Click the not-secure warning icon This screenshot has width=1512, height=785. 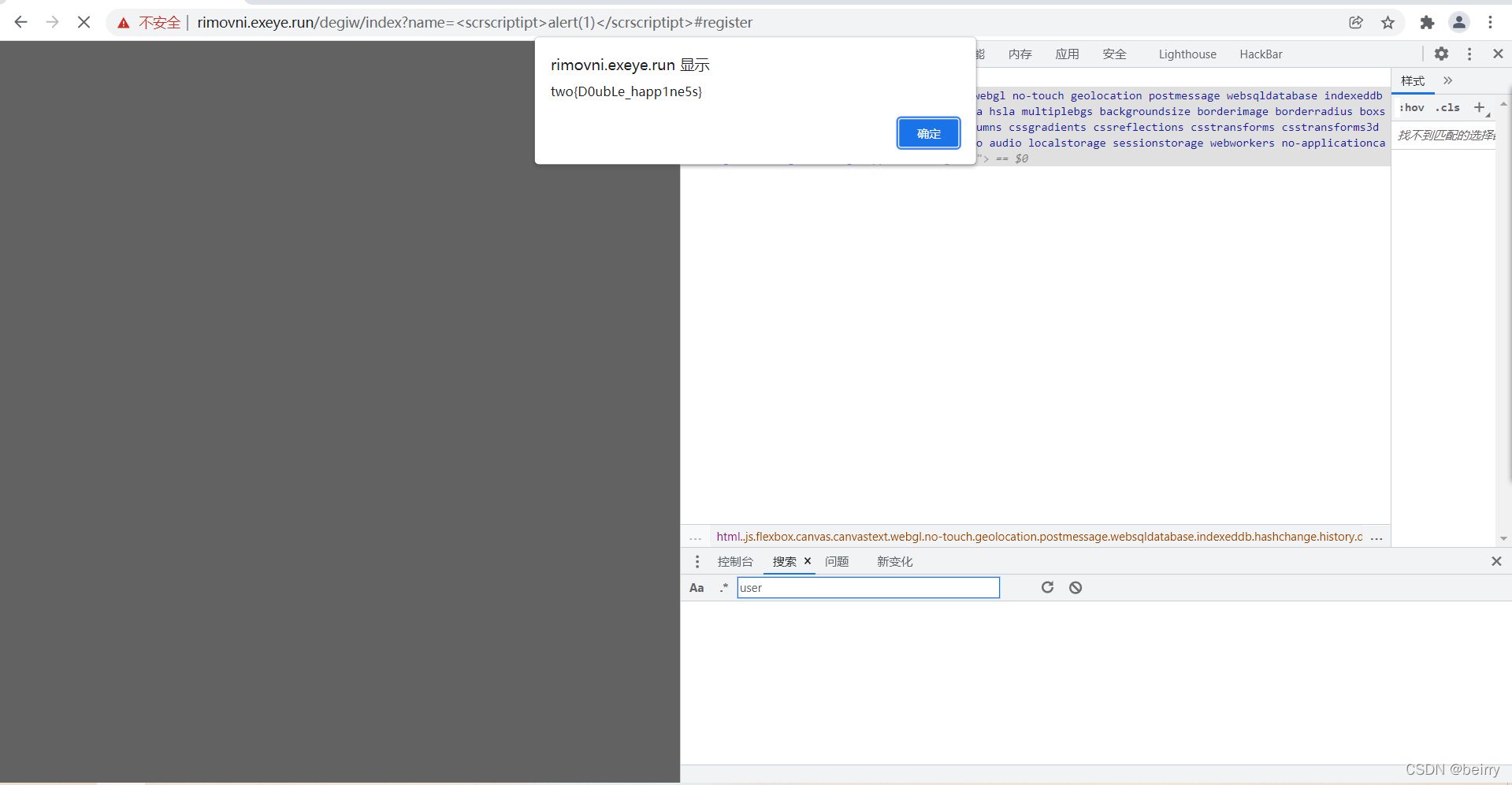[124, 23]
